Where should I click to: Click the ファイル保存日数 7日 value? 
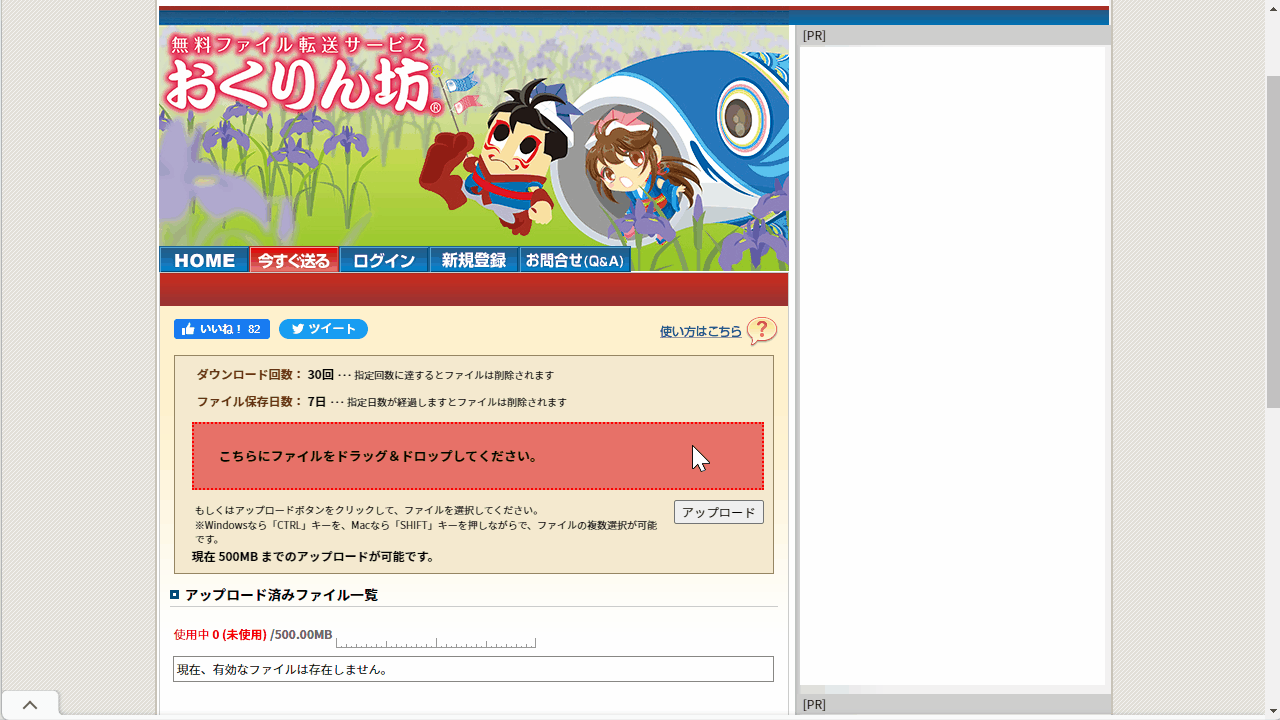point(317,402)
